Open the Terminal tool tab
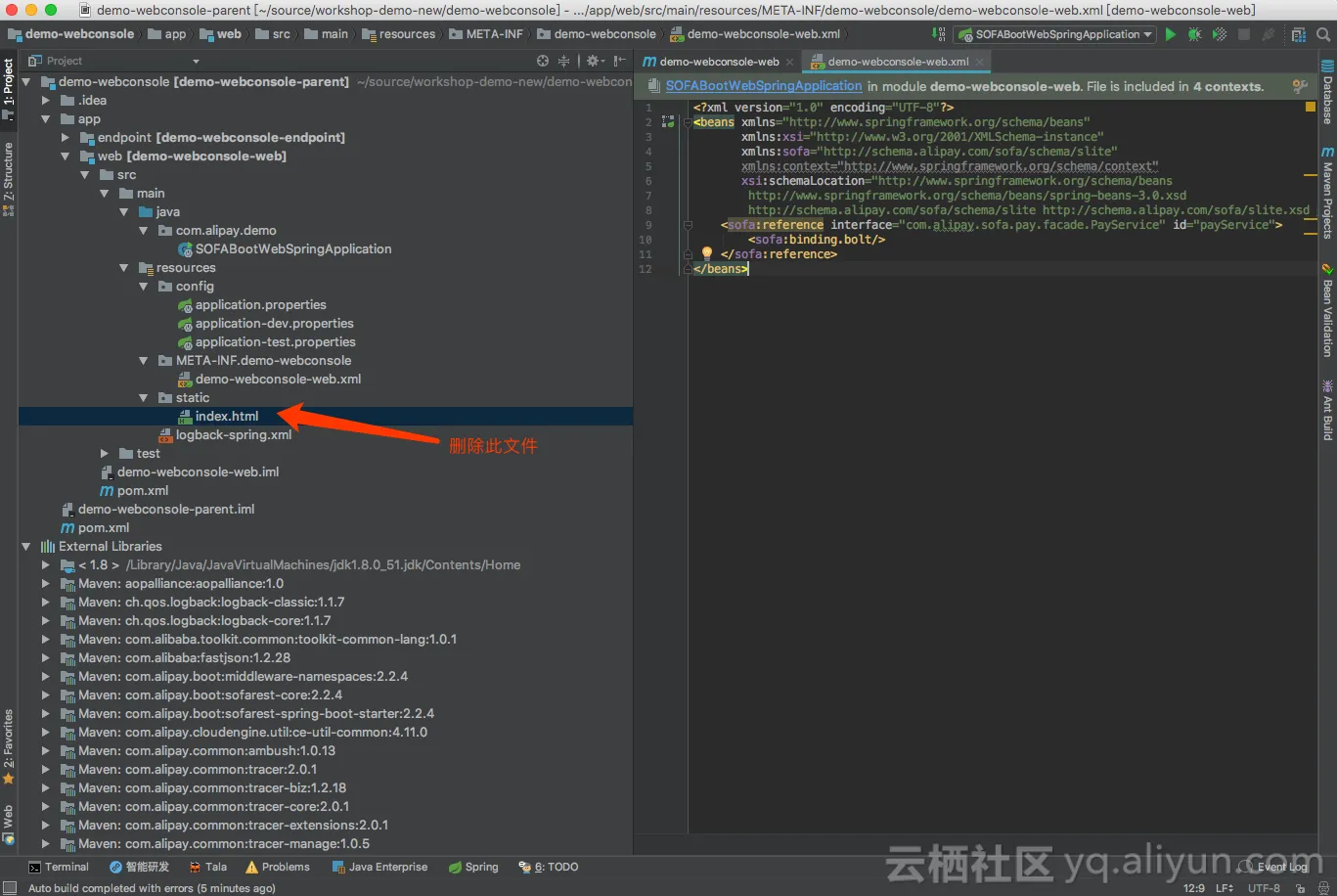Screen dimensions: 1337x896 coord(59,867)
